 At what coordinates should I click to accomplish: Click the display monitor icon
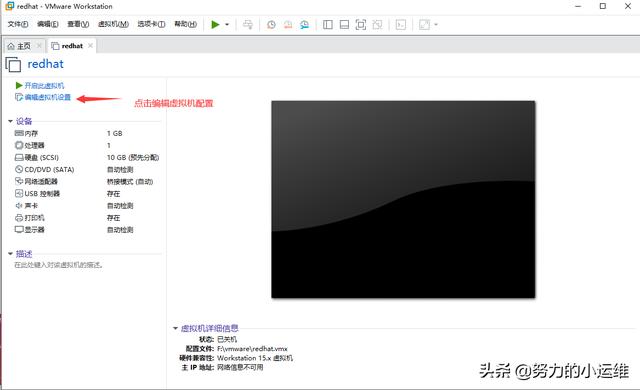pyautogui.click(x=19, y=229)
